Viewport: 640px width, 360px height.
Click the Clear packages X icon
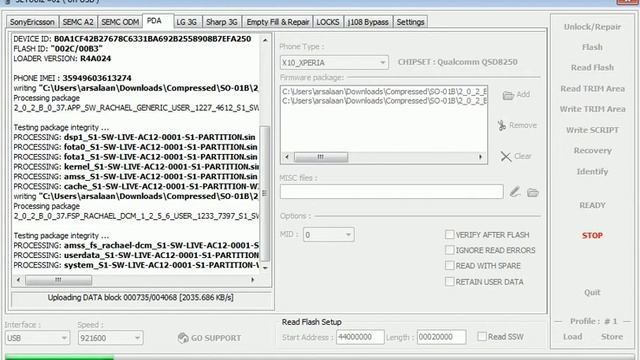tap(506, 156)
